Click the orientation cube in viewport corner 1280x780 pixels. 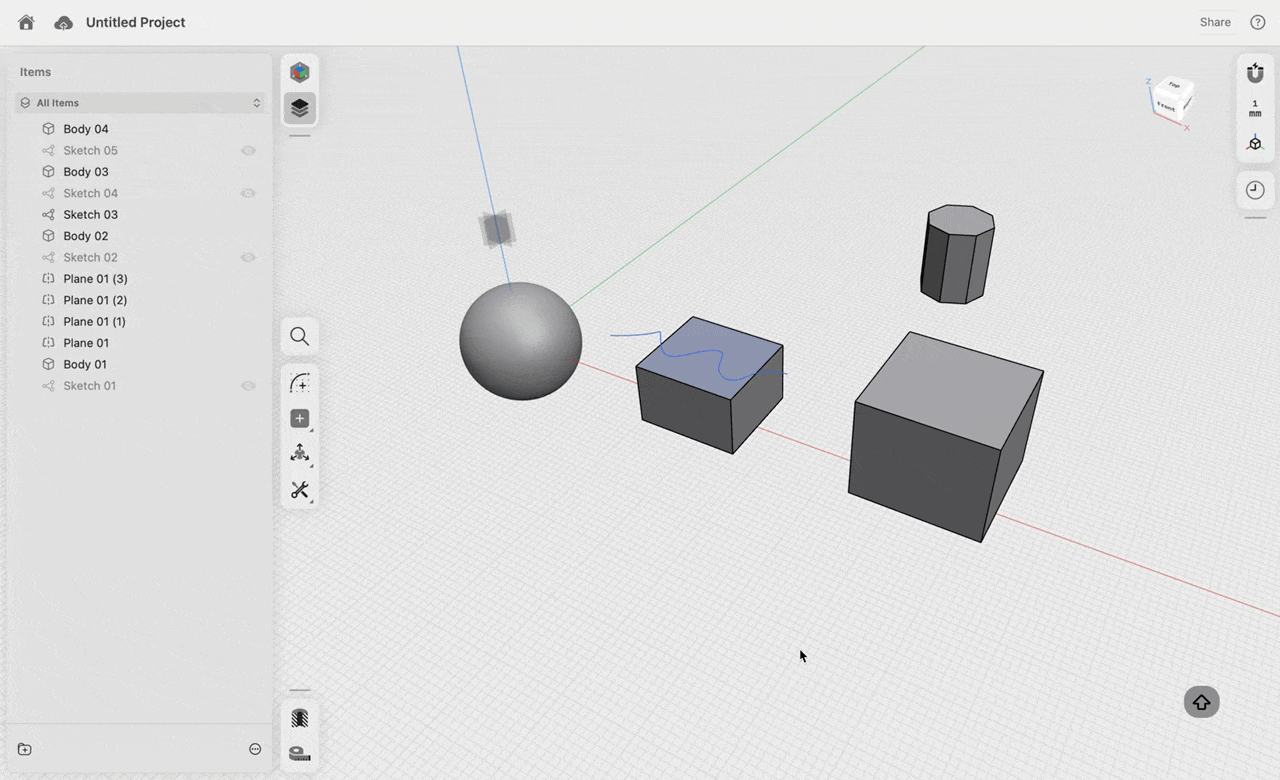coord(1172,100)
